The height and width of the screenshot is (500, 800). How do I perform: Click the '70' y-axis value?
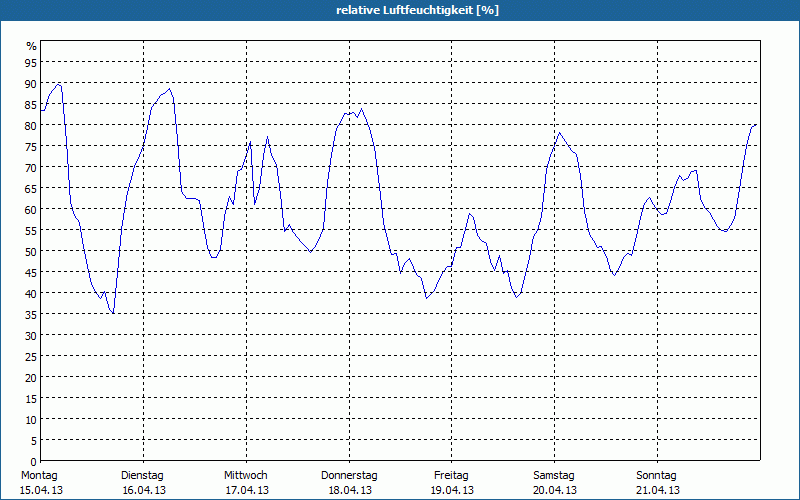coord(31,167)
